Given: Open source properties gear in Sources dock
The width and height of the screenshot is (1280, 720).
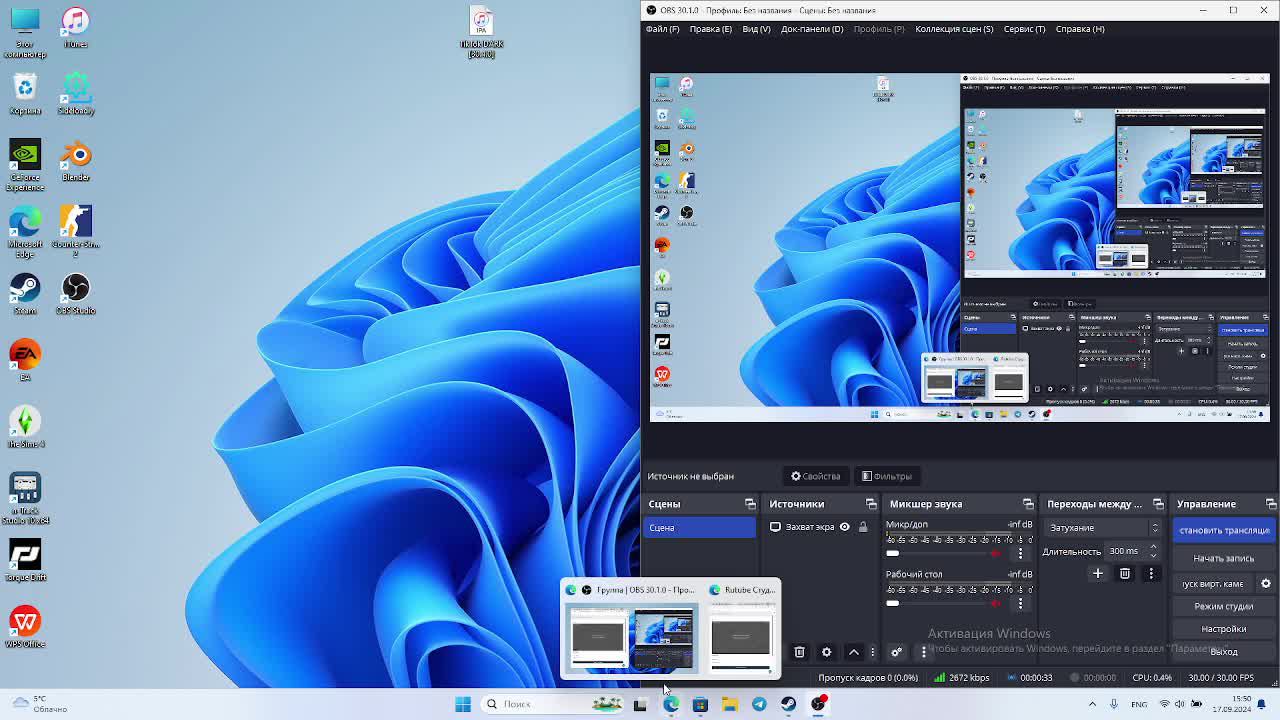Looking at the screenshot, I should pyautogui.click(x=826, y=652).
